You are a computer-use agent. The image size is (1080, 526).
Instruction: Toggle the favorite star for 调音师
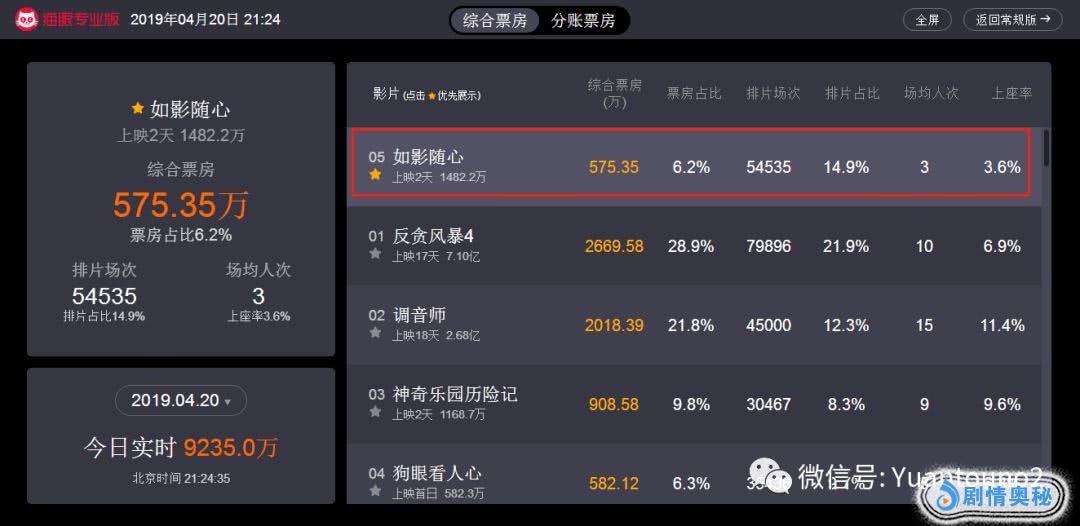(376, 333)
